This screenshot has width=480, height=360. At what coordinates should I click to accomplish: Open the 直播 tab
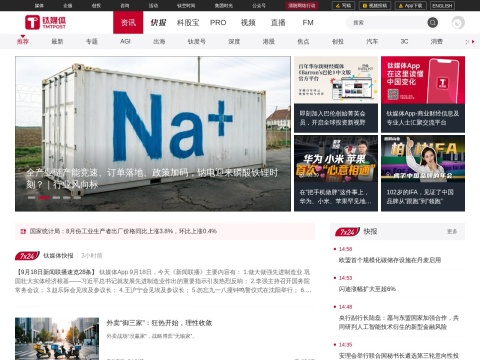(x=278, y=22)
